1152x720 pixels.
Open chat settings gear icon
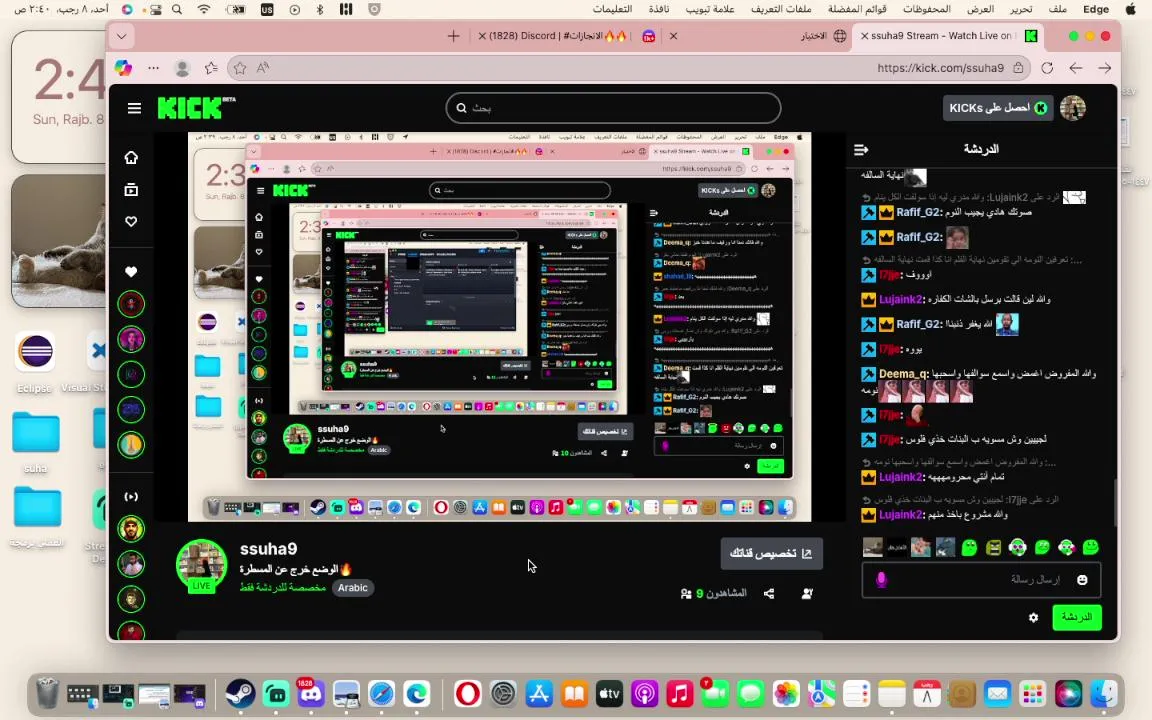pos(1034,618)
